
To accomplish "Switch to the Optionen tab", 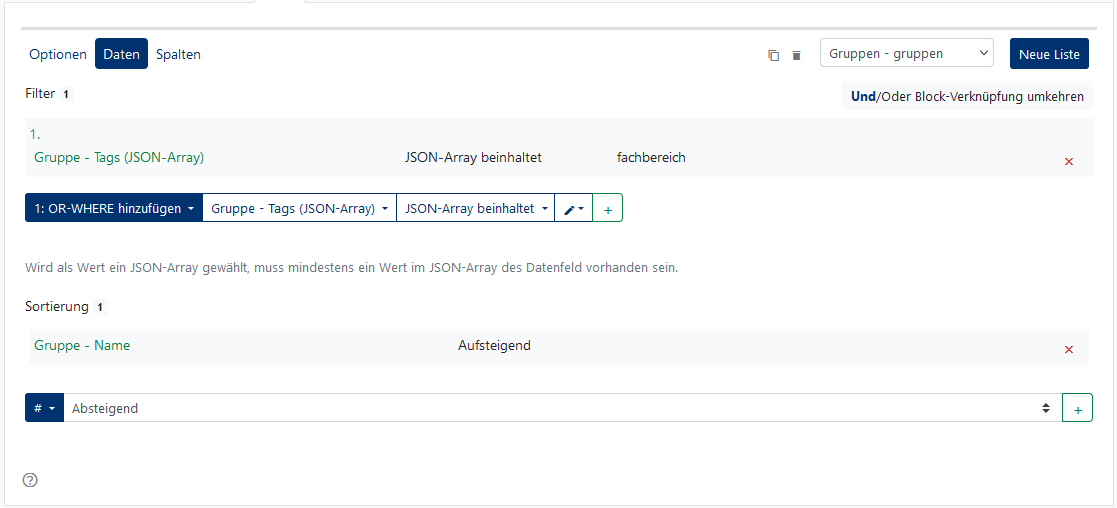I will 58,54.
